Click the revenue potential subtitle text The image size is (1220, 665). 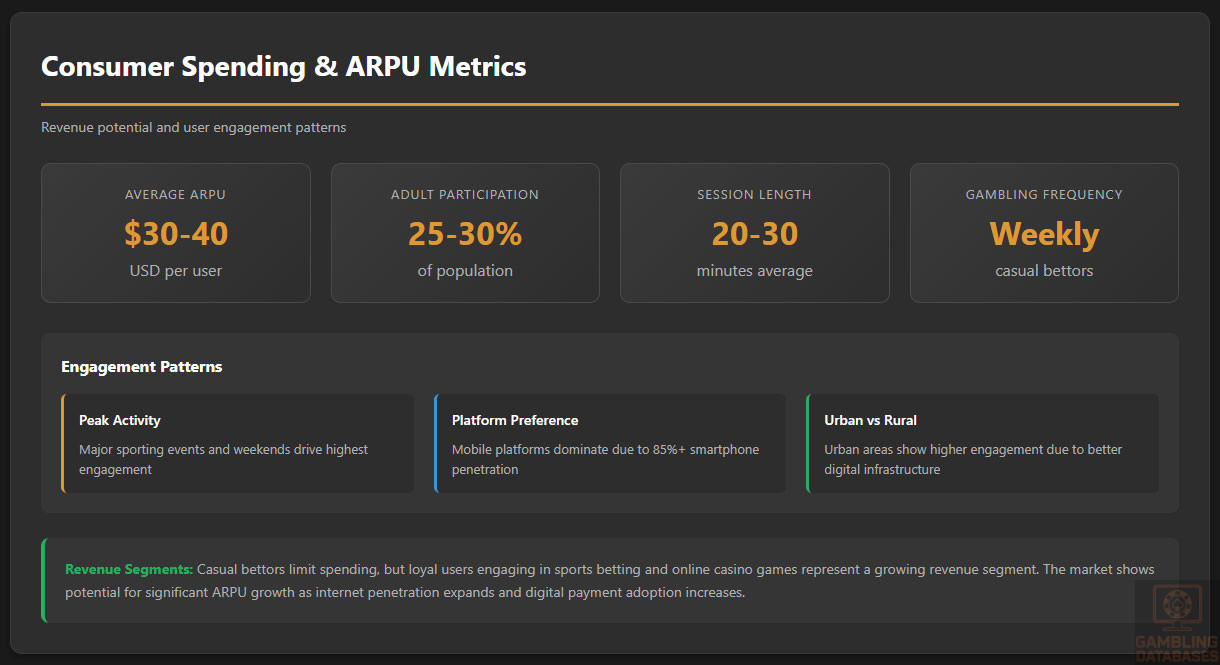pos(193,128)
